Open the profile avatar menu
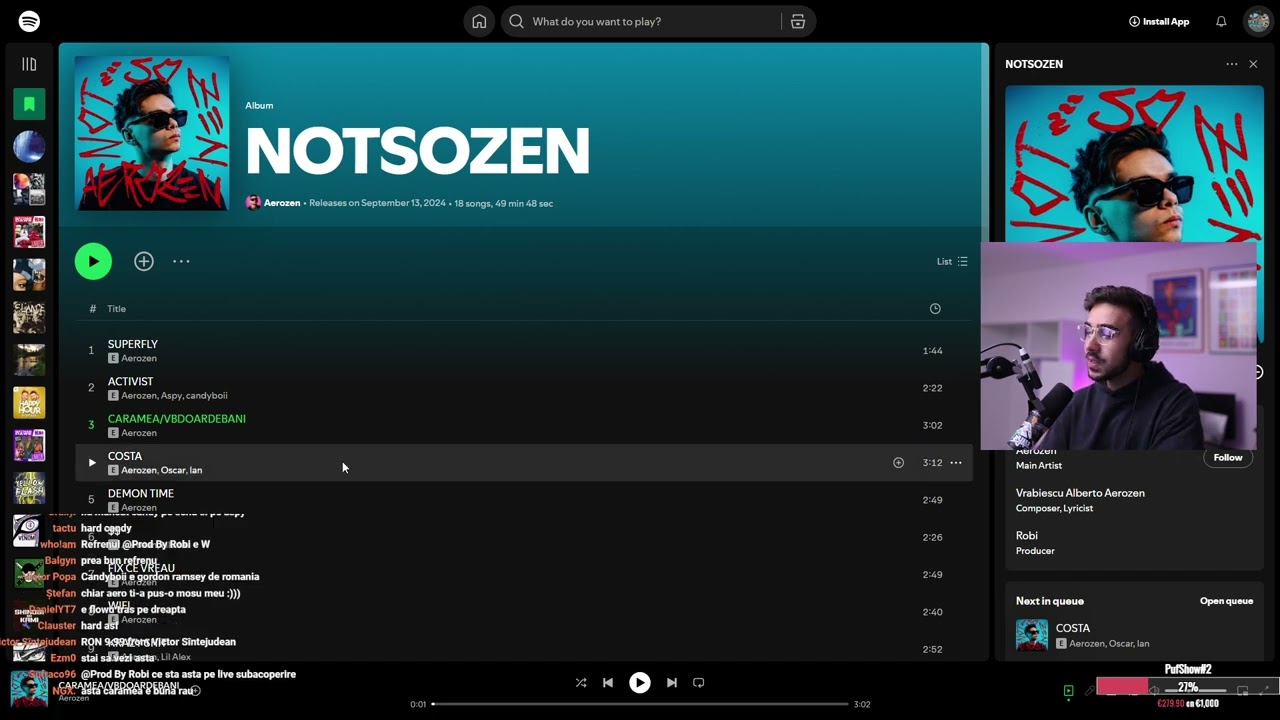Image resolution: width=1280 pixels, height=720 pixels. (x=1257, y=21)
